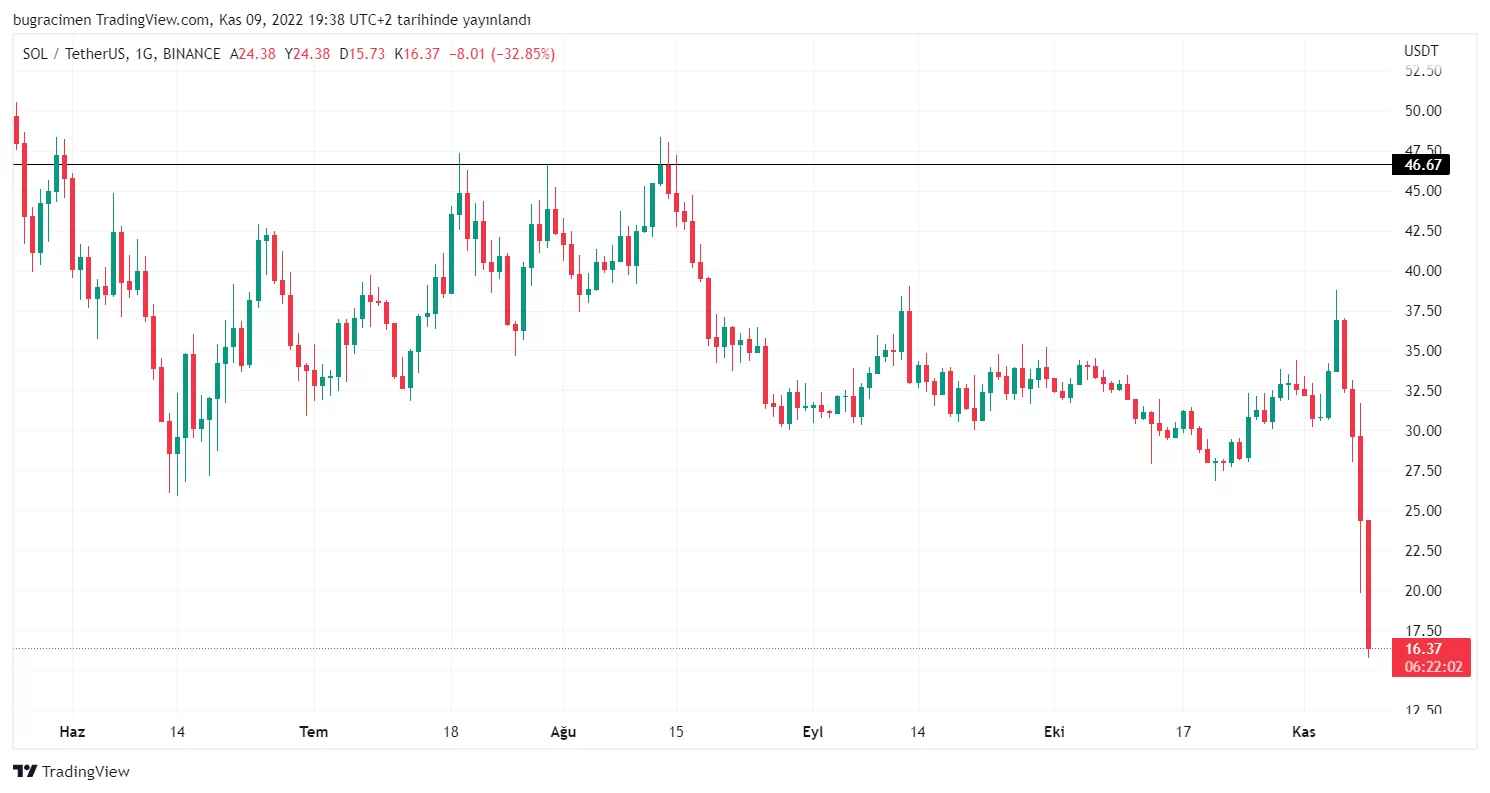Click the Tem month label on time axis

(314, 732)
